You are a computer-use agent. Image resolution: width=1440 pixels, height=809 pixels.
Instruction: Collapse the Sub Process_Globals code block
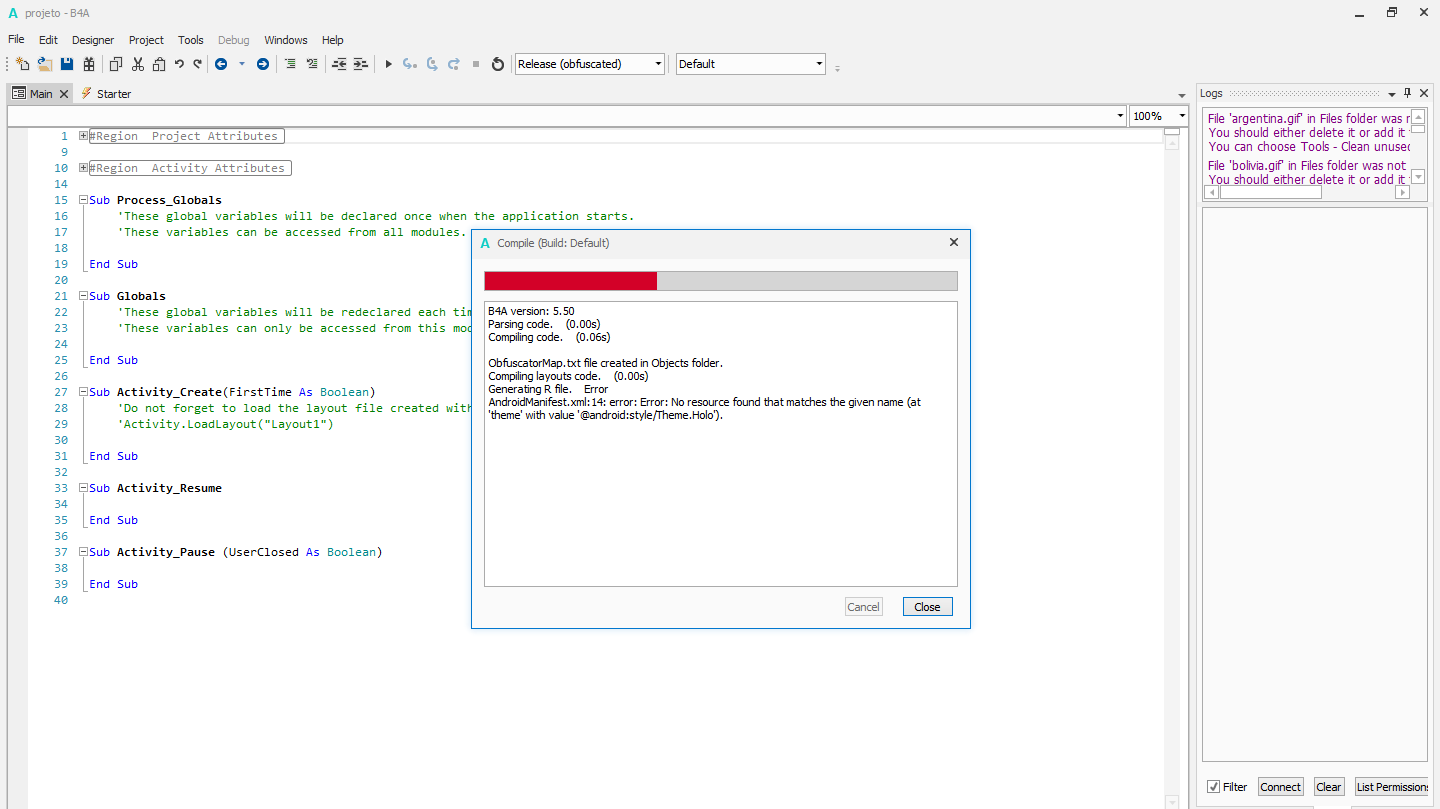coord(83,199)
